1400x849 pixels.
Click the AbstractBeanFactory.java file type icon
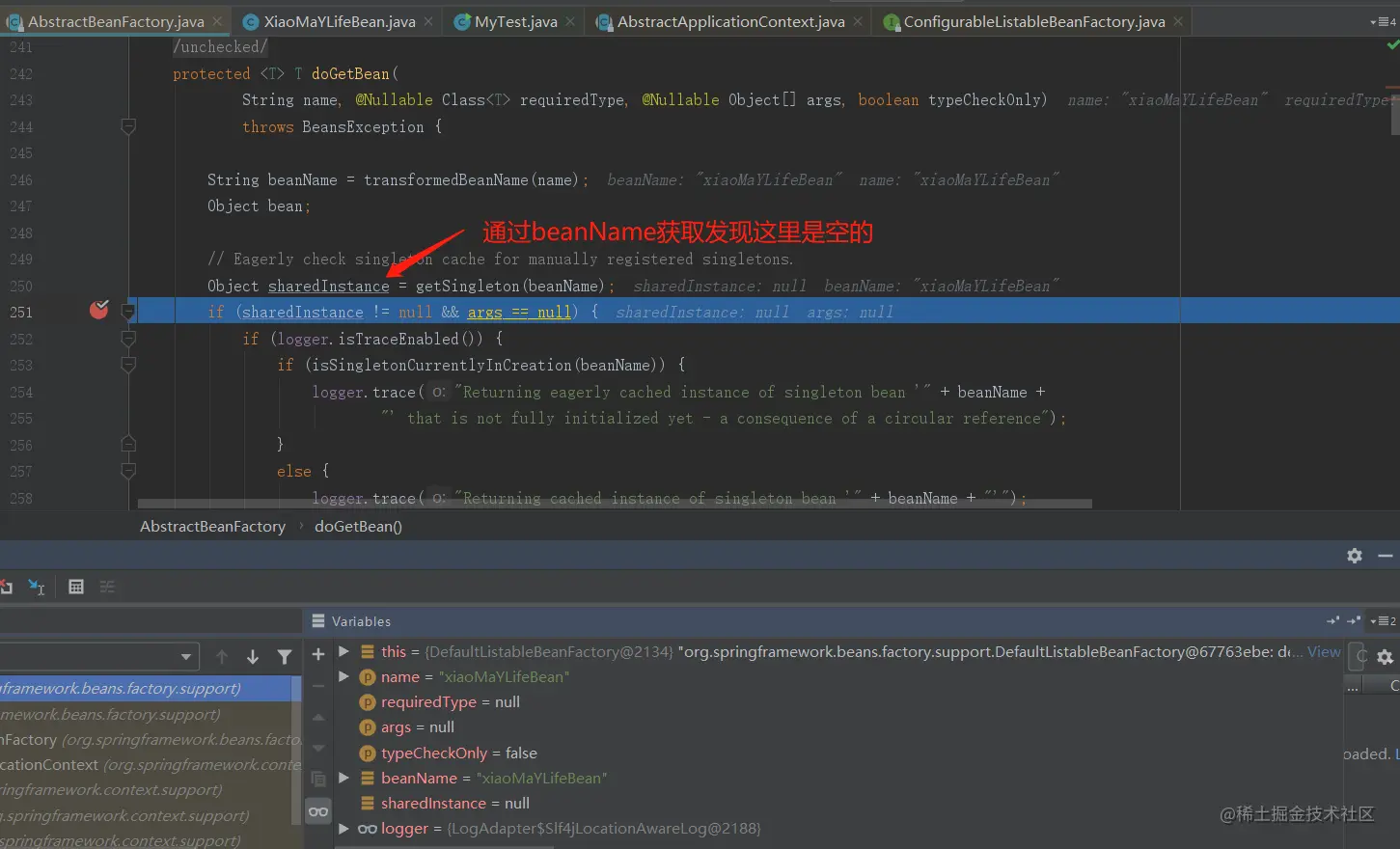[x=14, y=21]
